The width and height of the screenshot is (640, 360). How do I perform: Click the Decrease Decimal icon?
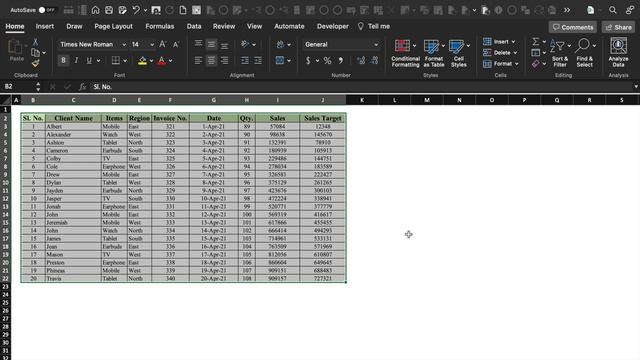pyautogui.click(x=374, y=60)
